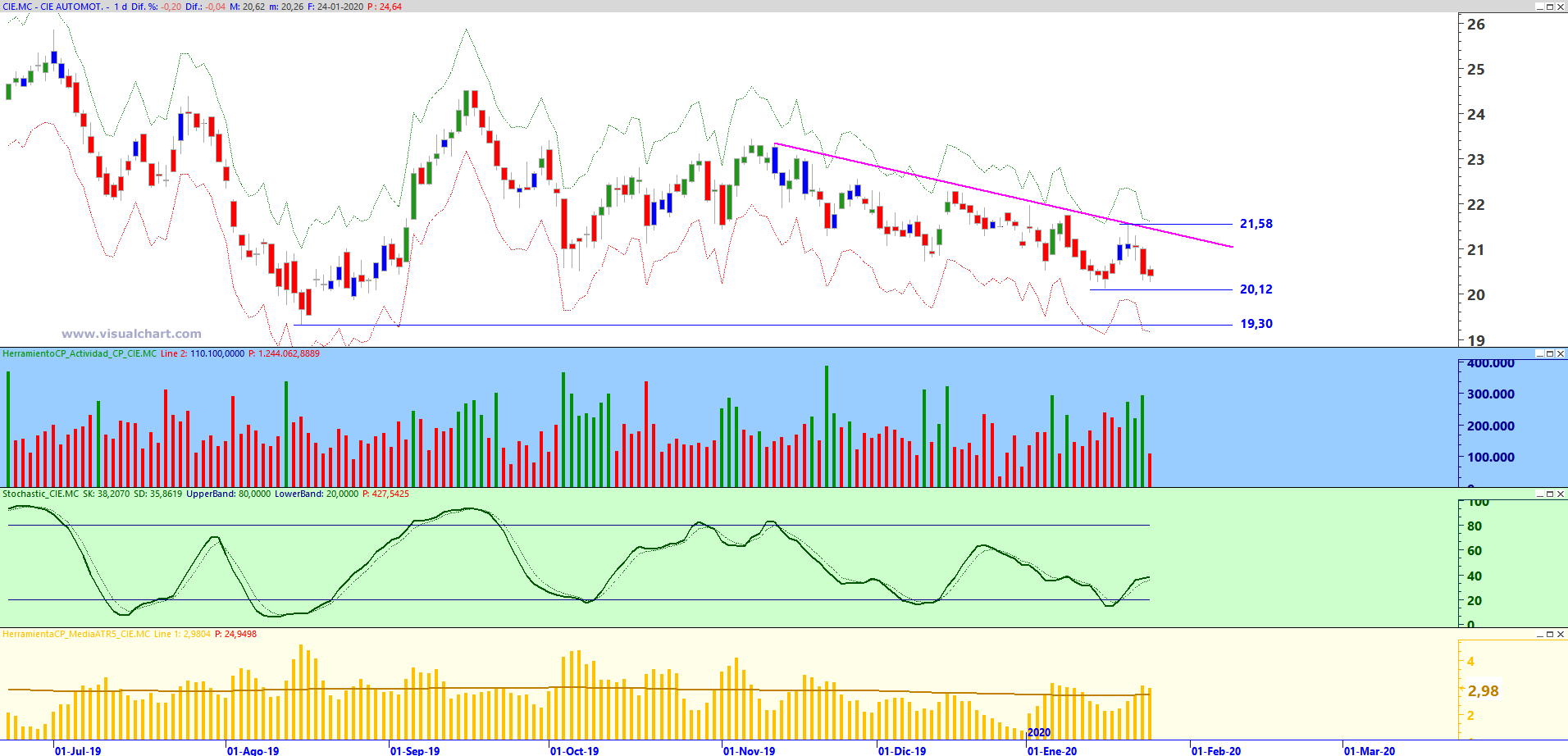Maximize the MediaATR5 indicator pane
Viewport: 1568px width, 756px height.
1550,635
